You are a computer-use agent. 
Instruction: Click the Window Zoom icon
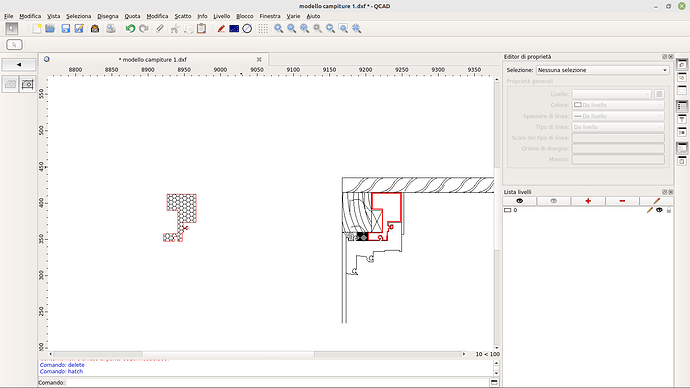click(343, 29)
